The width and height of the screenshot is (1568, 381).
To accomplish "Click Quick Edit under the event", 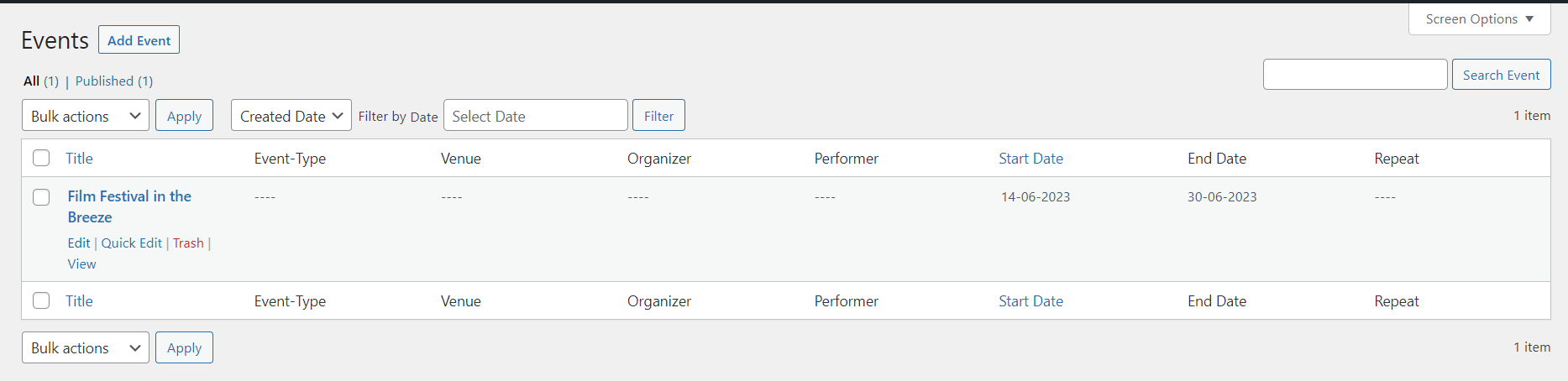I will pyautogui.click(x=132, y=243).
